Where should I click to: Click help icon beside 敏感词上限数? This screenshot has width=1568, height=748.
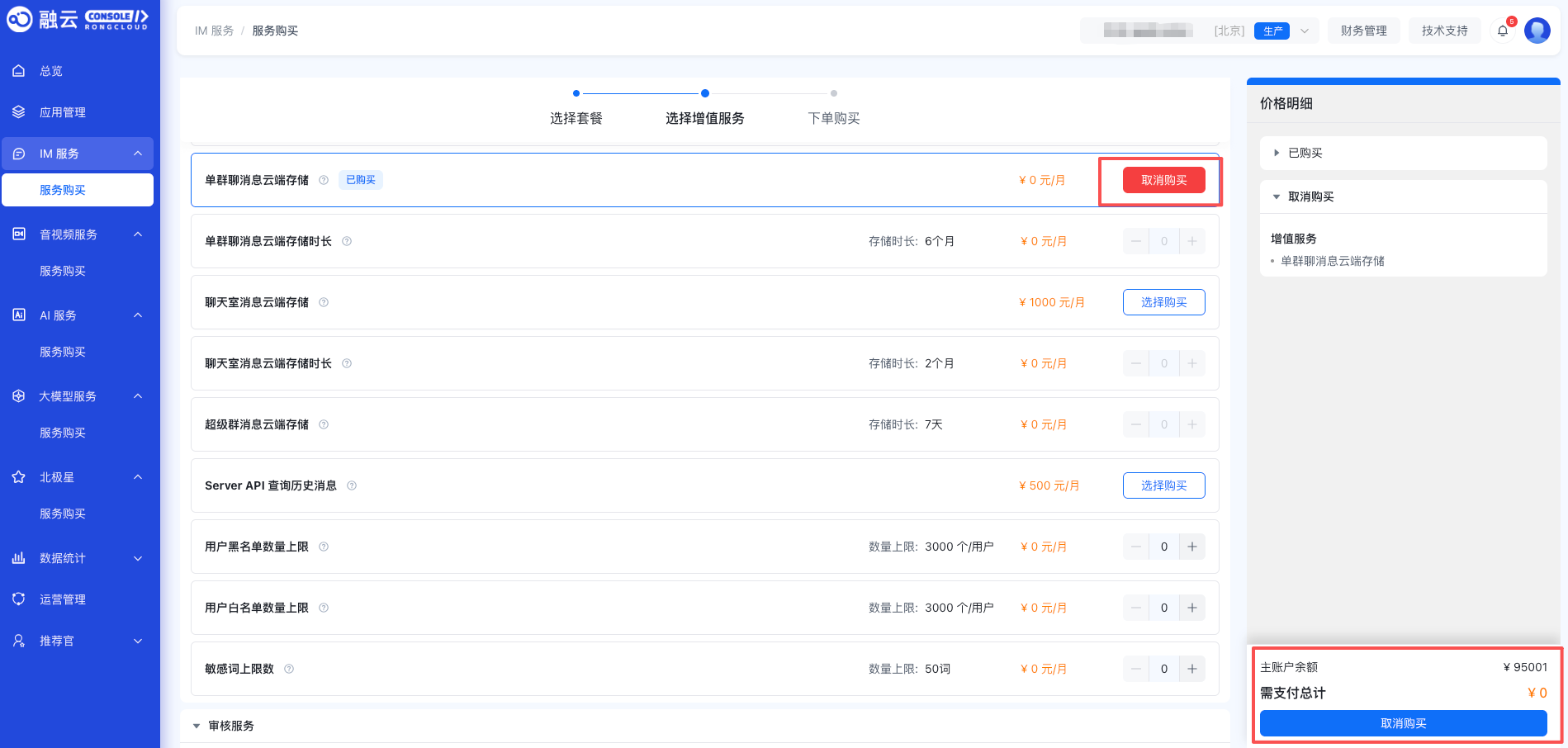pos(289,669)
